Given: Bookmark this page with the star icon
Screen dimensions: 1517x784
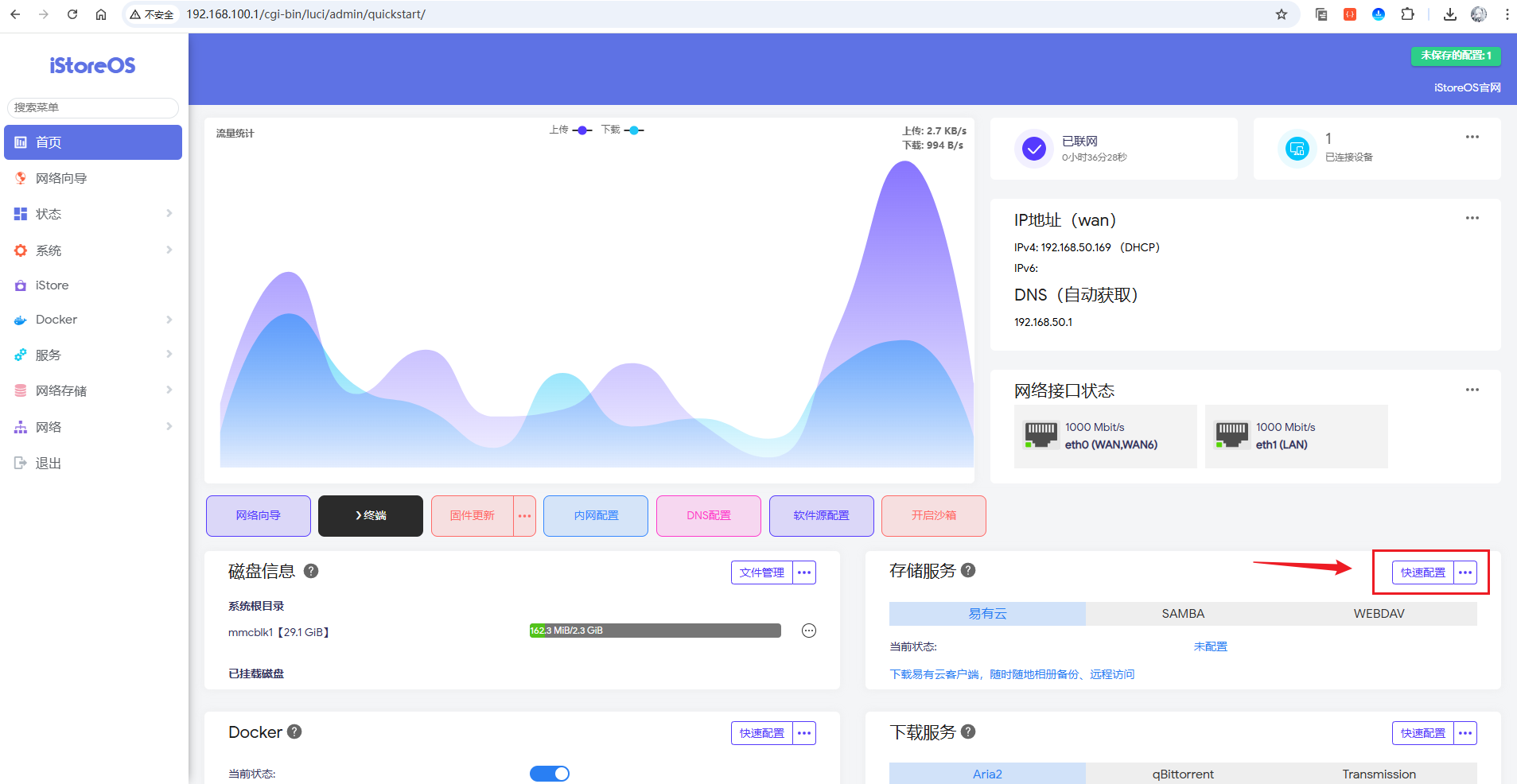Looking at the screenshot, I should pos(1282,14).
